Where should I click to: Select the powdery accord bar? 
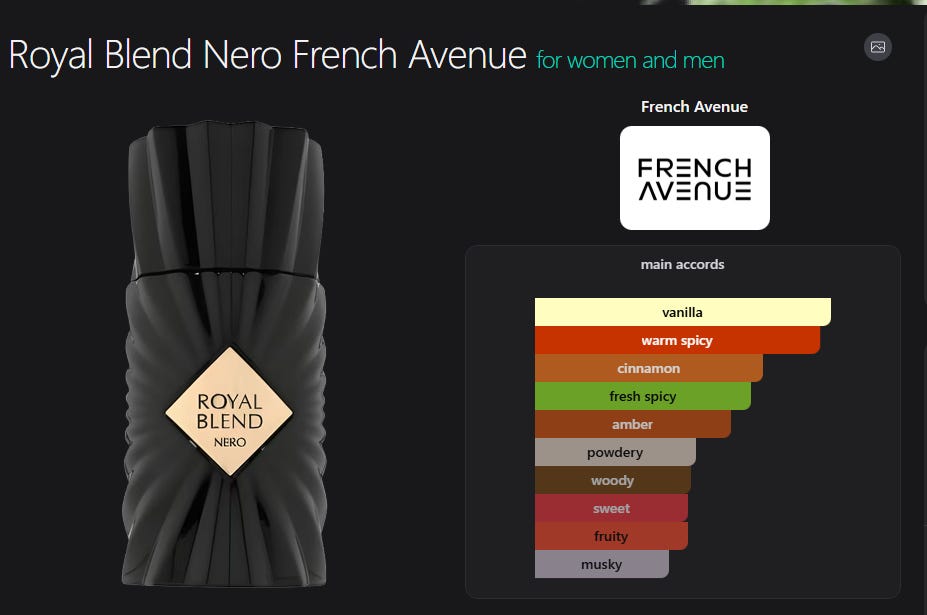tap(615, 452)
